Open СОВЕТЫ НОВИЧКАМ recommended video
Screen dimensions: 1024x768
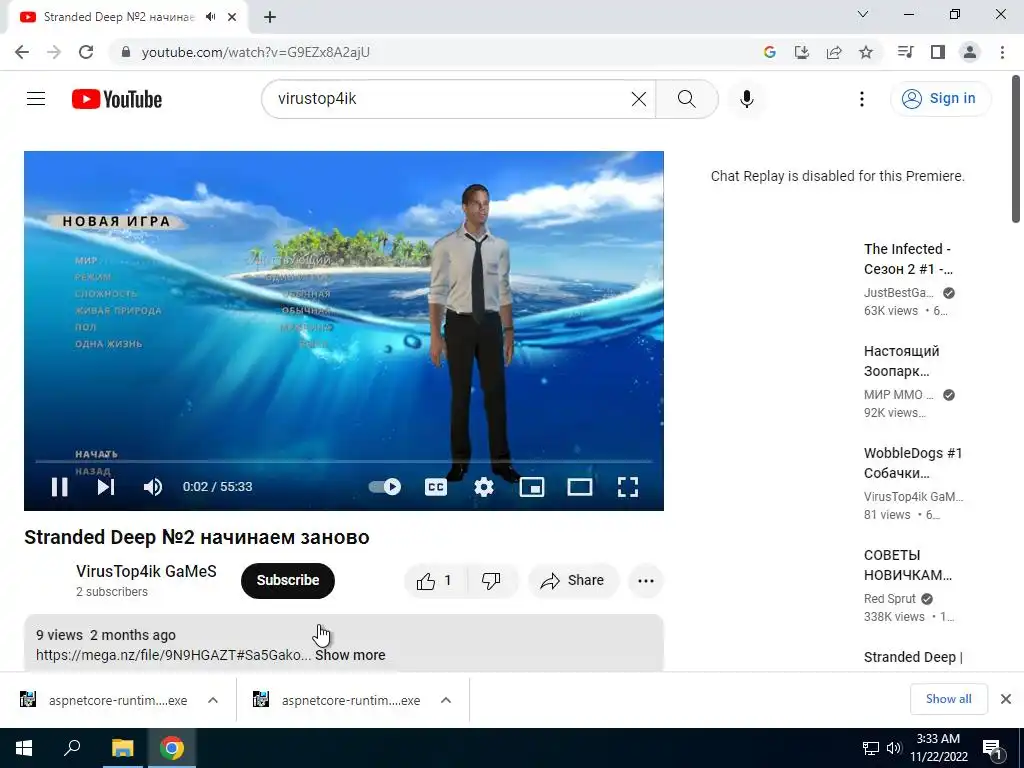pyautogui.click(x=908, y=565)
